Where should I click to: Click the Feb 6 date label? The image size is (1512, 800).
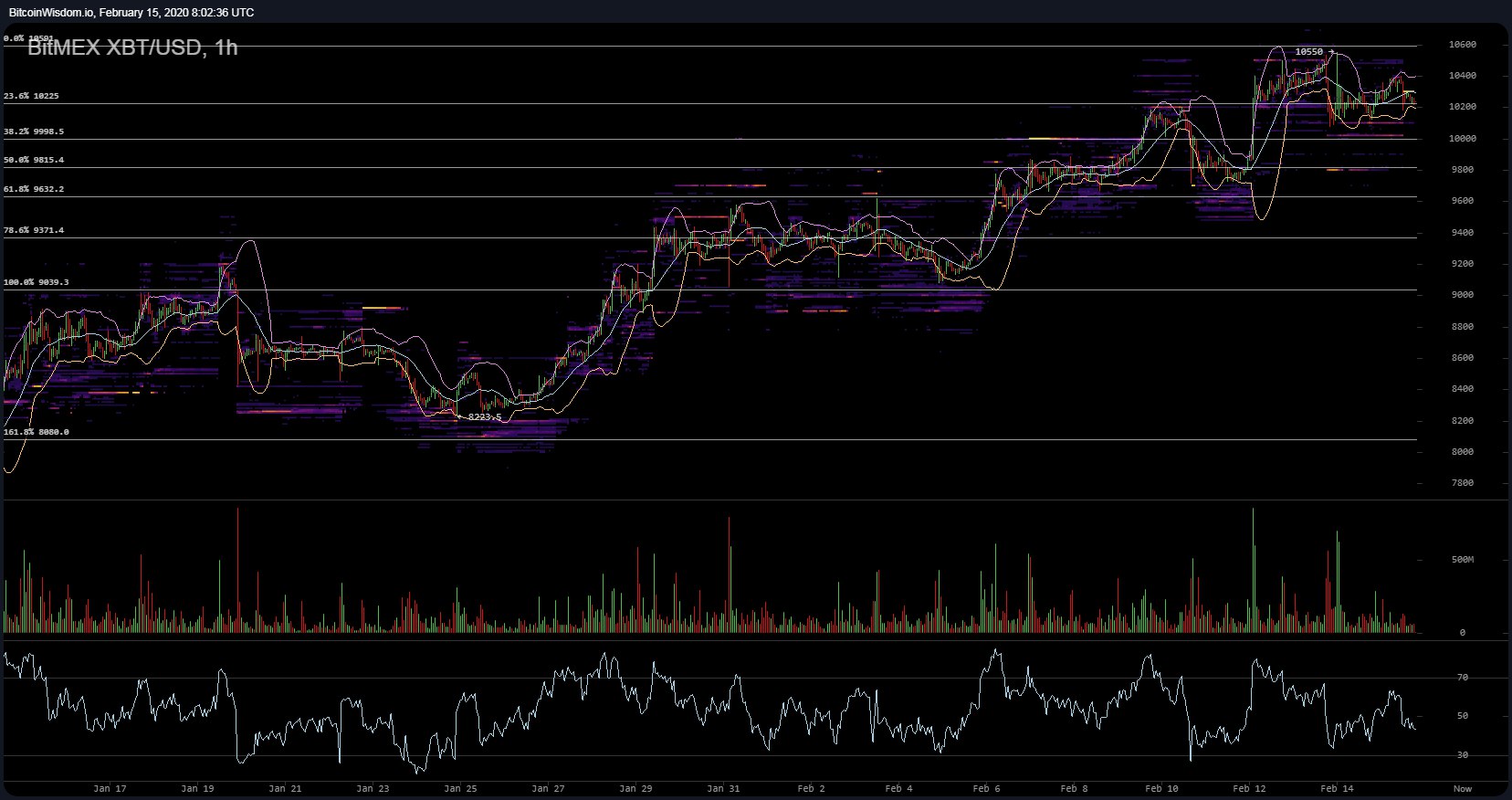click(x=986, y=788)
